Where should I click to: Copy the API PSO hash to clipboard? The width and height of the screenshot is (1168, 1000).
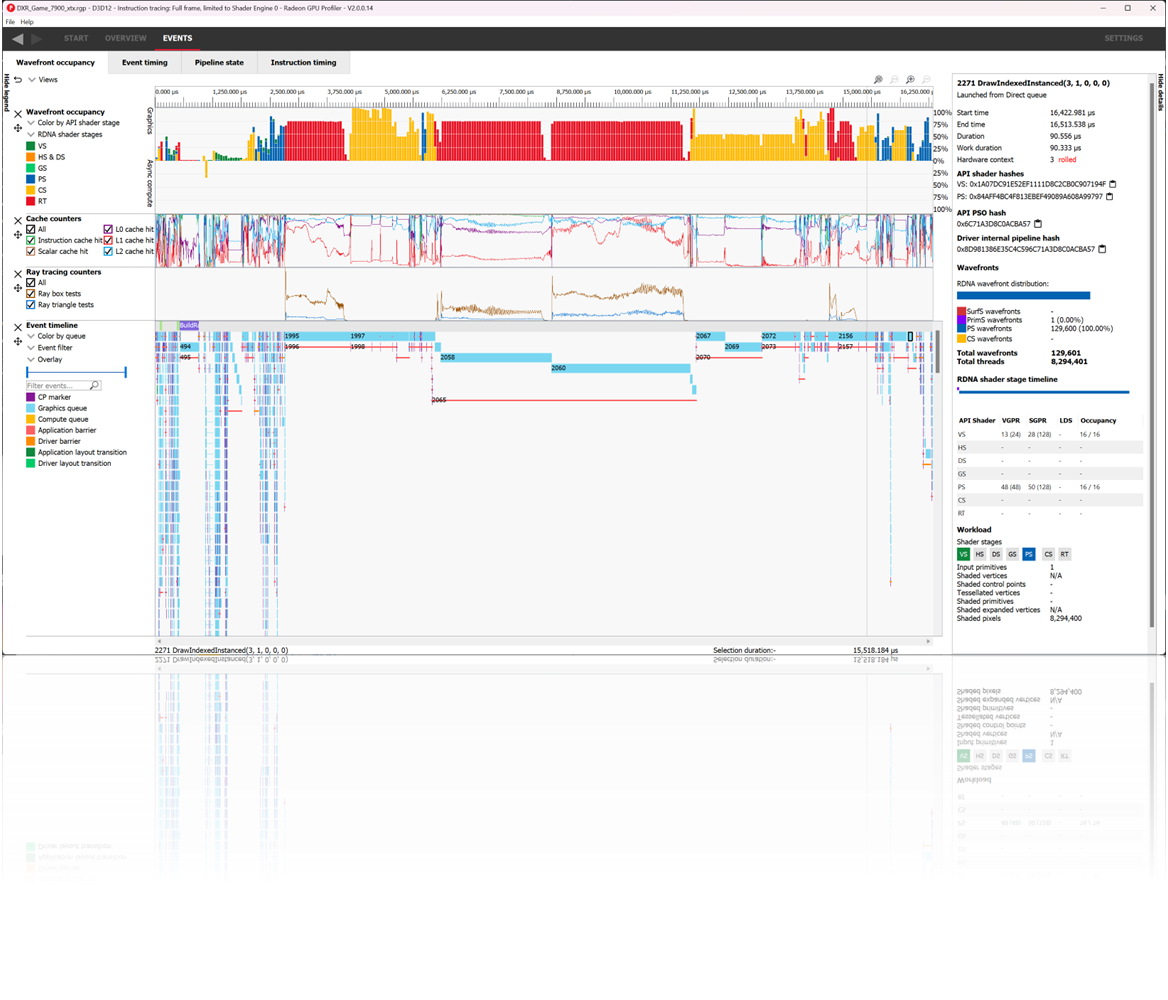click(1038, 223)
